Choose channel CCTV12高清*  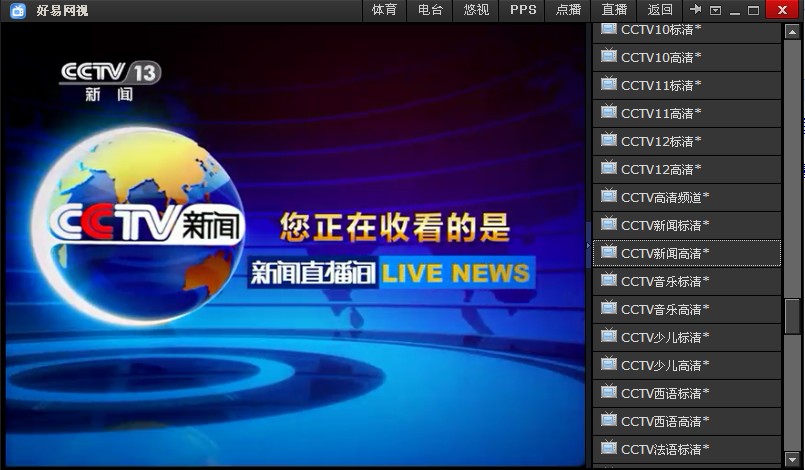pyautogui.click(x=687, y=170)
